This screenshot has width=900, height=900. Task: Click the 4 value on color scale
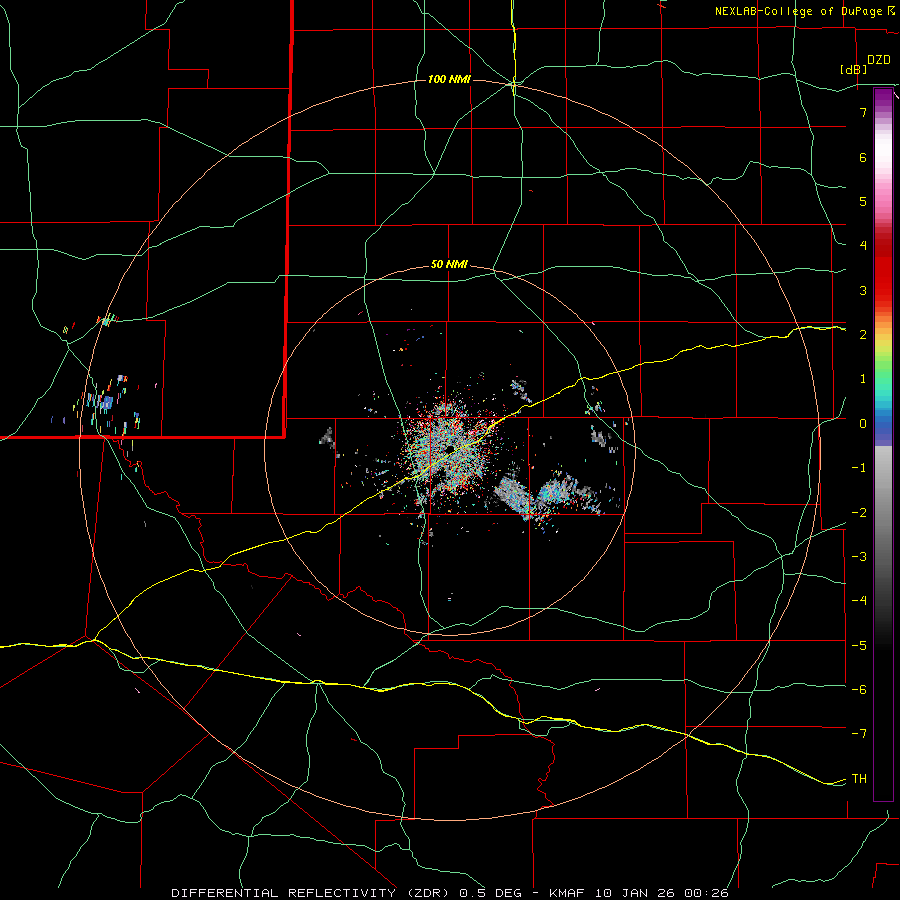coord(863,246)
